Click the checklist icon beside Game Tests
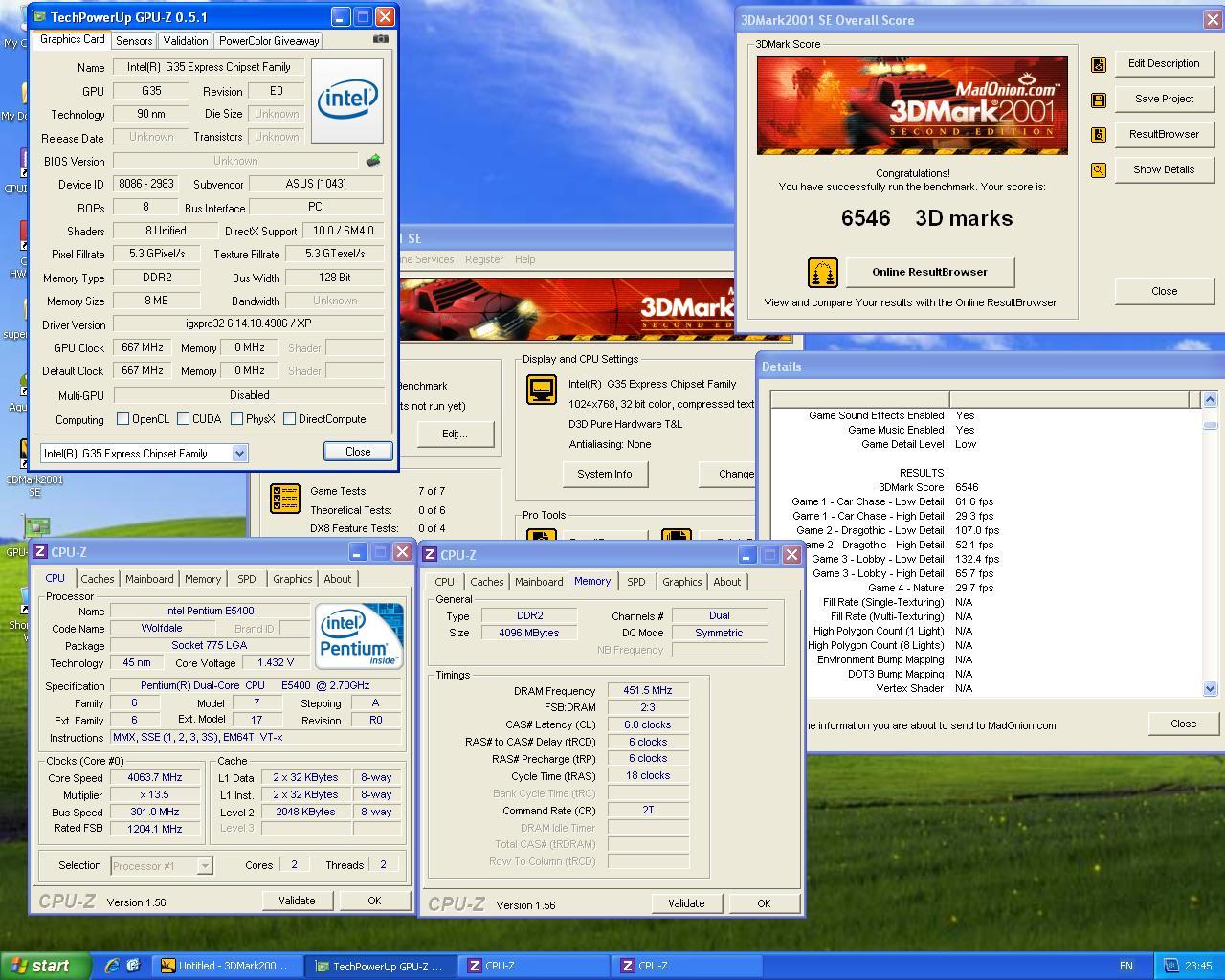This screenshot has height=980, width=1225. click(x=285, y=499)
